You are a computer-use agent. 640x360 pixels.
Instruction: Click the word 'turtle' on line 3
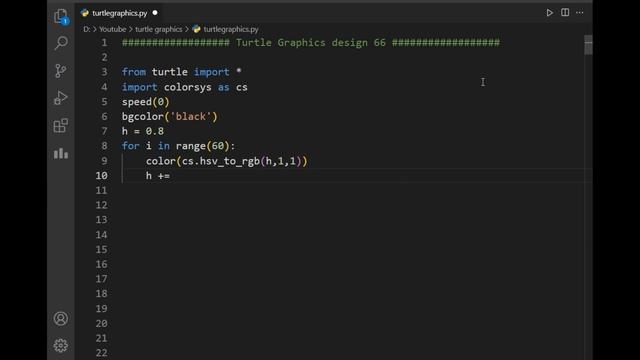(169, 72)
